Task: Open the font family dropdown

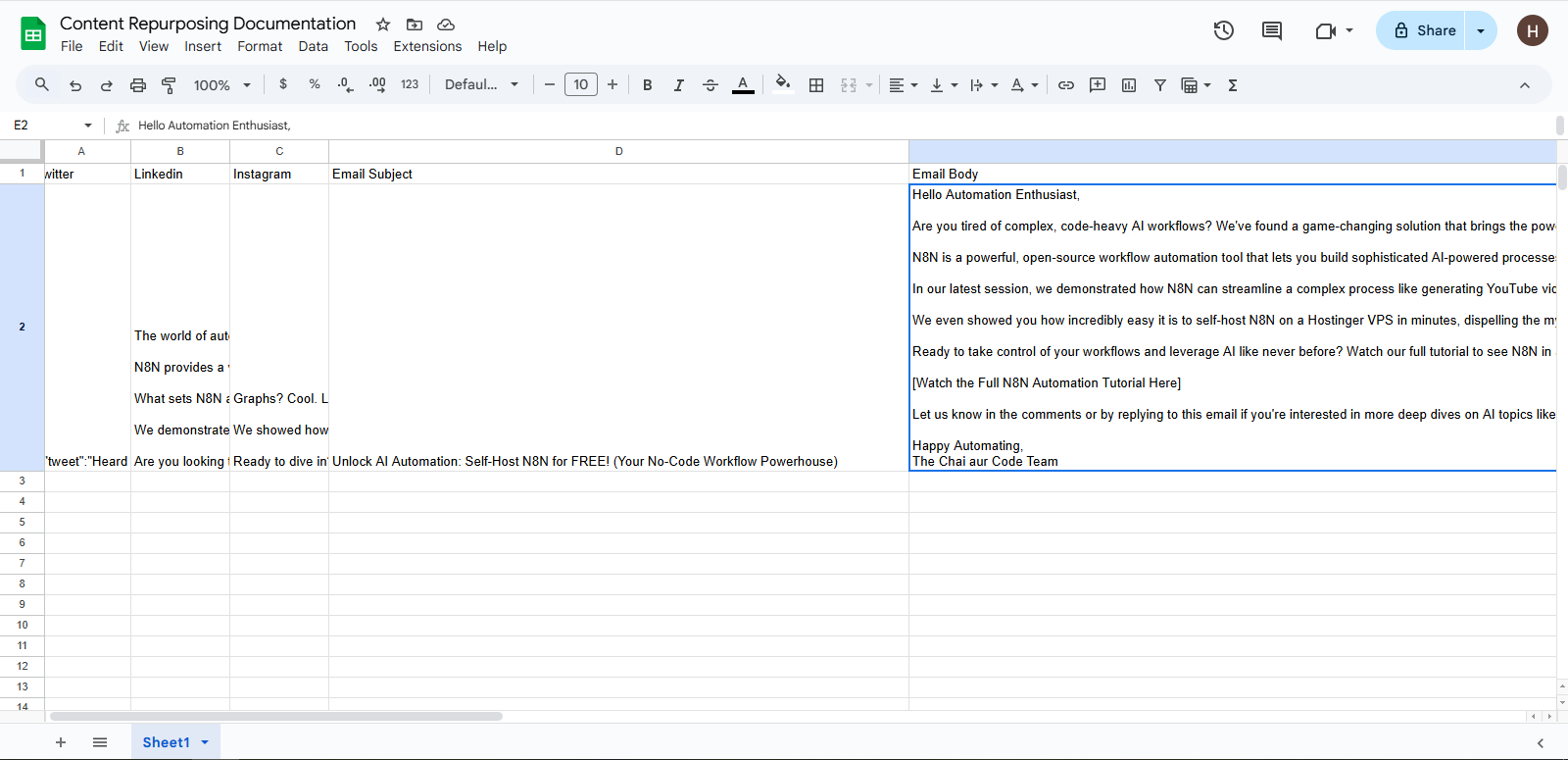Action: point(481,85)
